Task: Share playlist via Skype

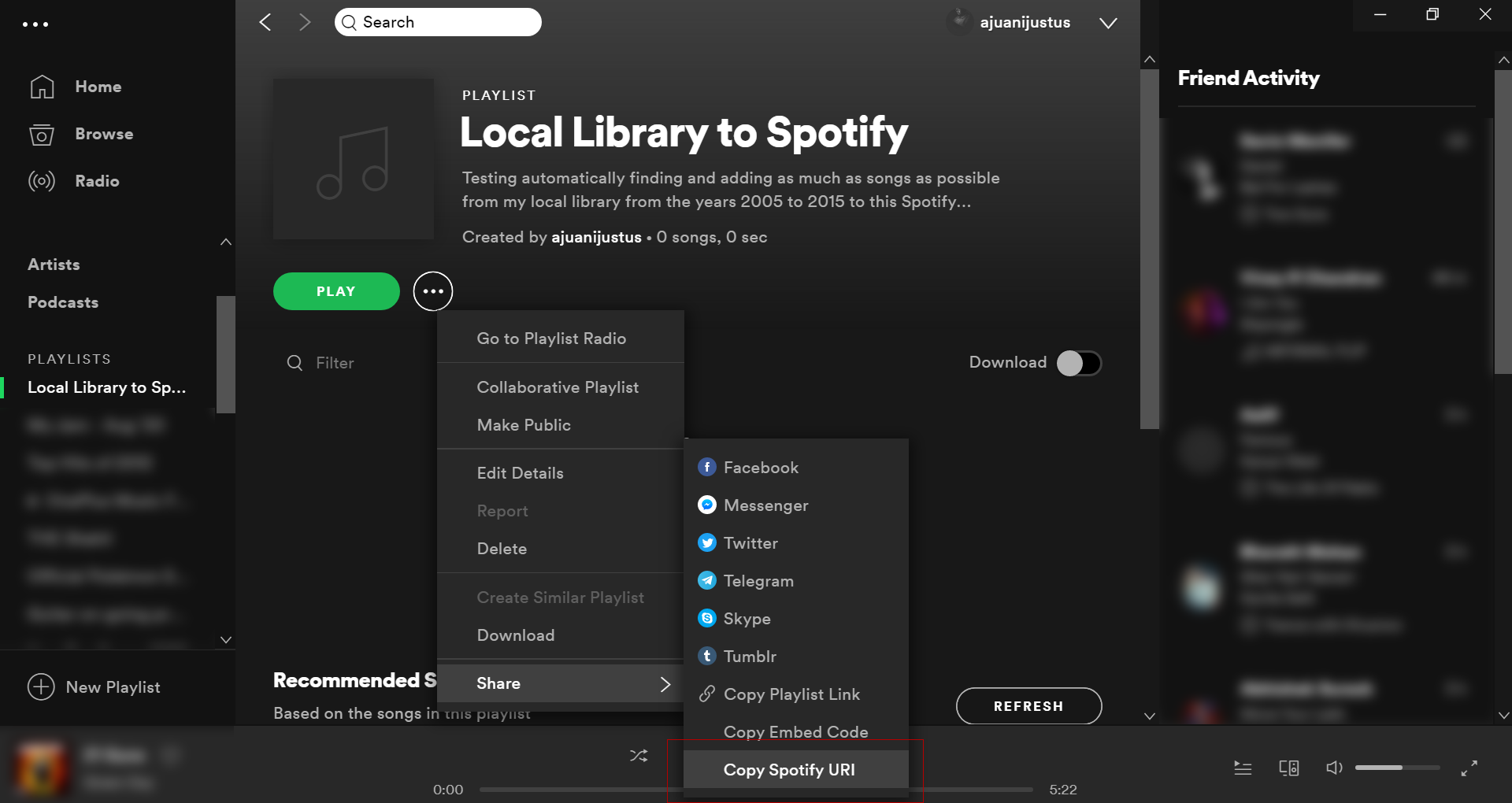Action: (796, 619)
